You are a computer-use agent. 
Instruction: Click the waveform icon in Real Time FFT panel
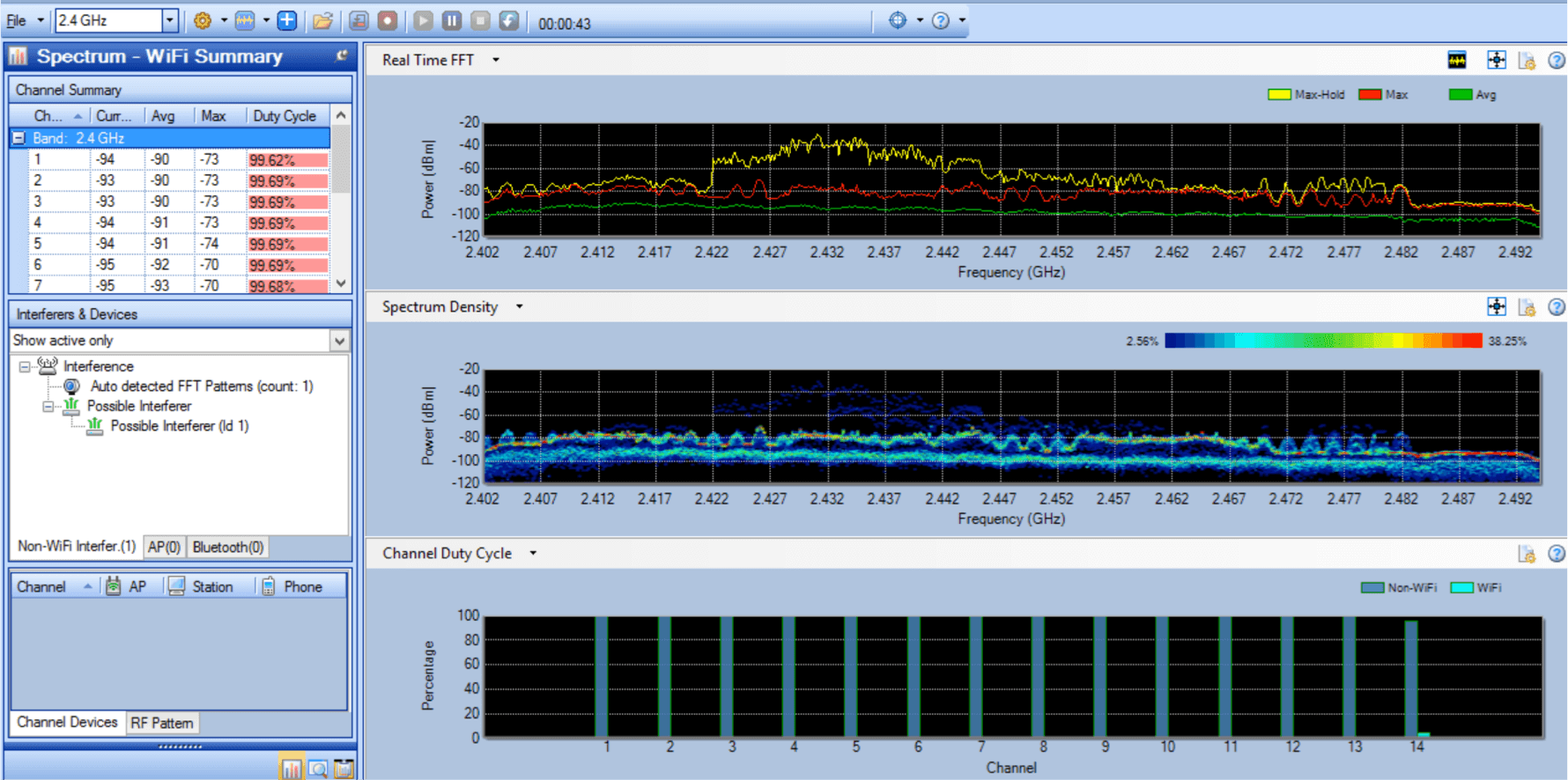1457,60
